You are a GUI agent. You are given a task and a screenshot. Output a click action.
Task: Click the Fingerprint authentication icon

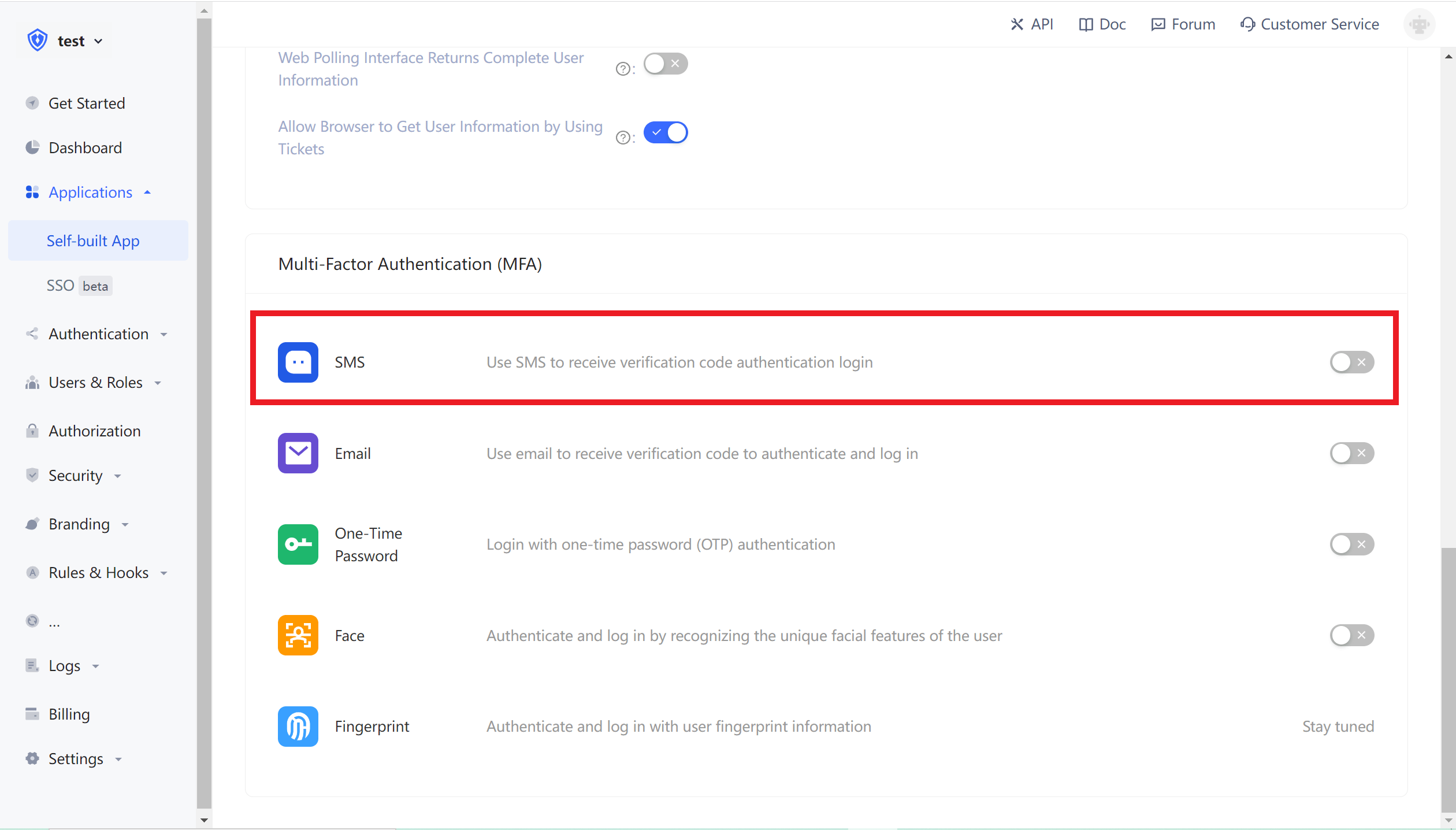pyautogui.click(x=298, y=726)
